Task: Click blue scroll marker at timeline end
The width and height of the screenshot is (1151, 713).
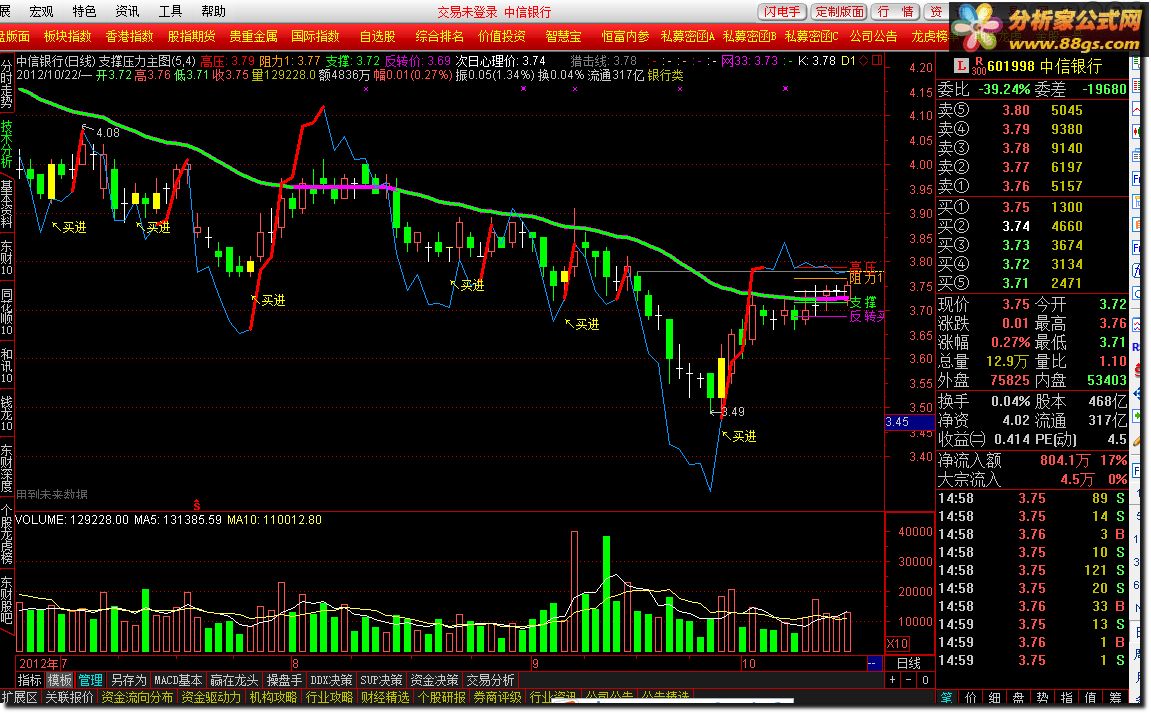Action: point(874,663)
